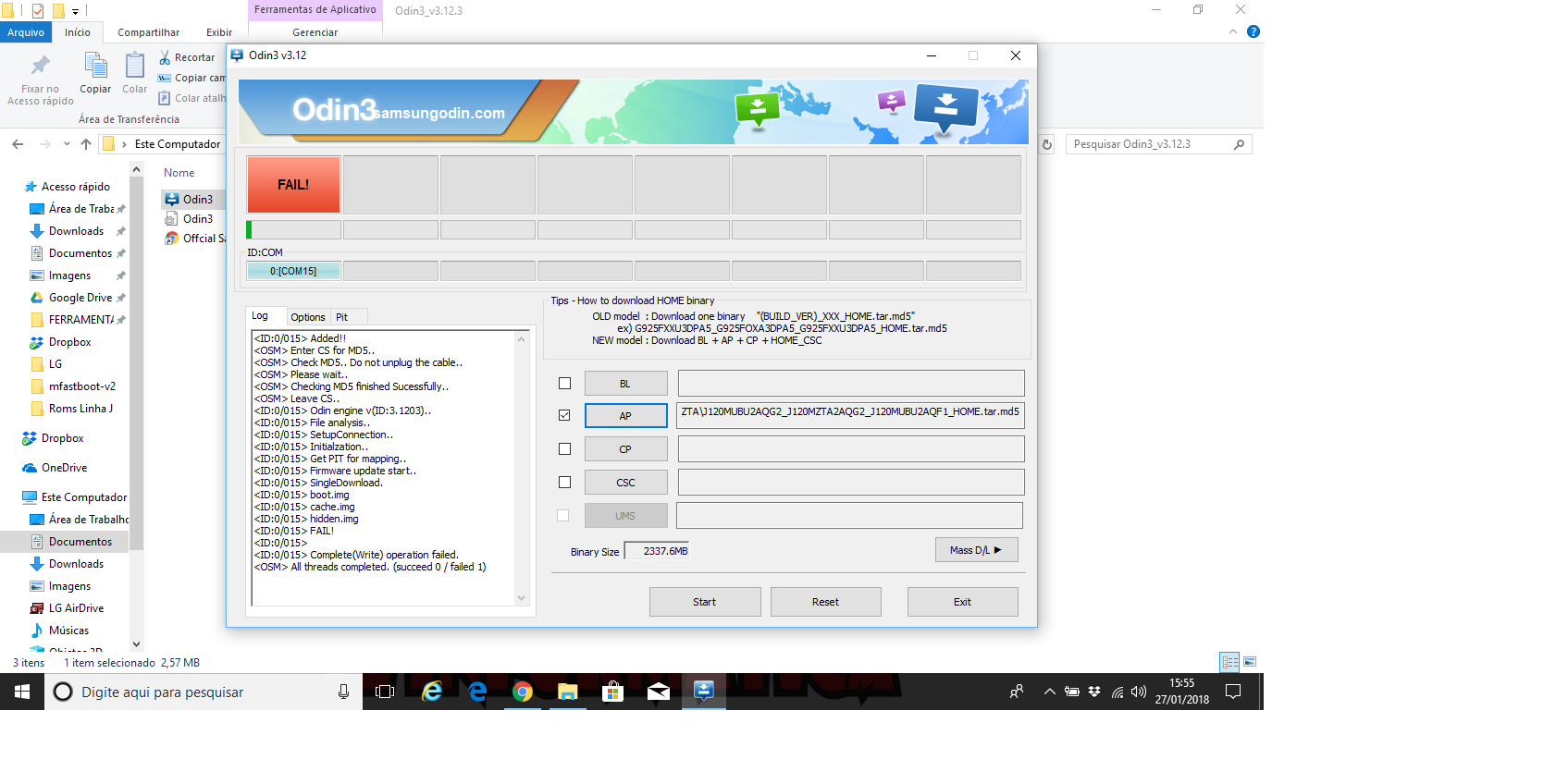
Task: Uncheck the AP file checkbox
Action: (564, 416)
